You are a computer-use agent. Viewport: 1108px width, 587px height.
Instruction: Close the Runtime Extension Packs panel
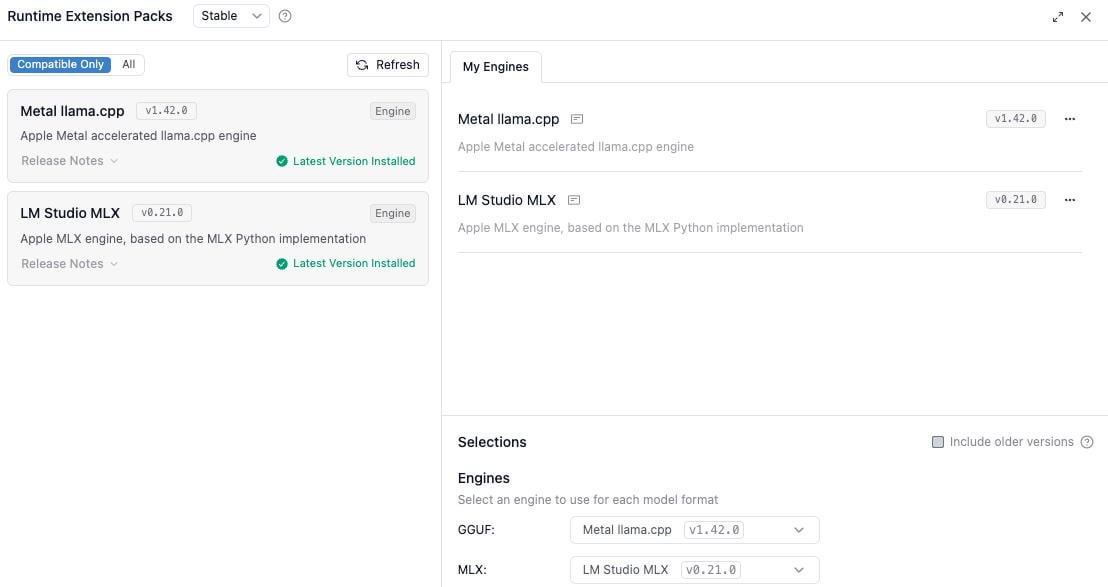[x=1086, y=17]
